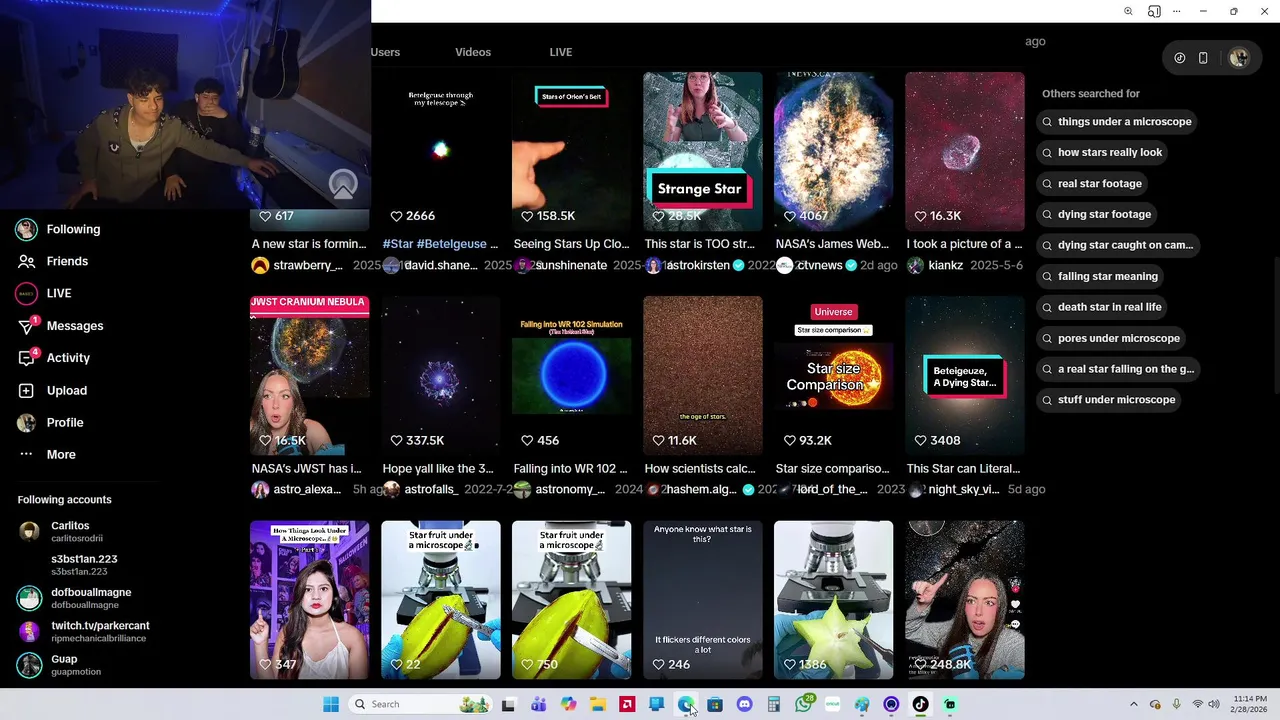1280x720 pixels.
Task: Open the Profile avatar icon in sidebar
Action: coord(27,422)
